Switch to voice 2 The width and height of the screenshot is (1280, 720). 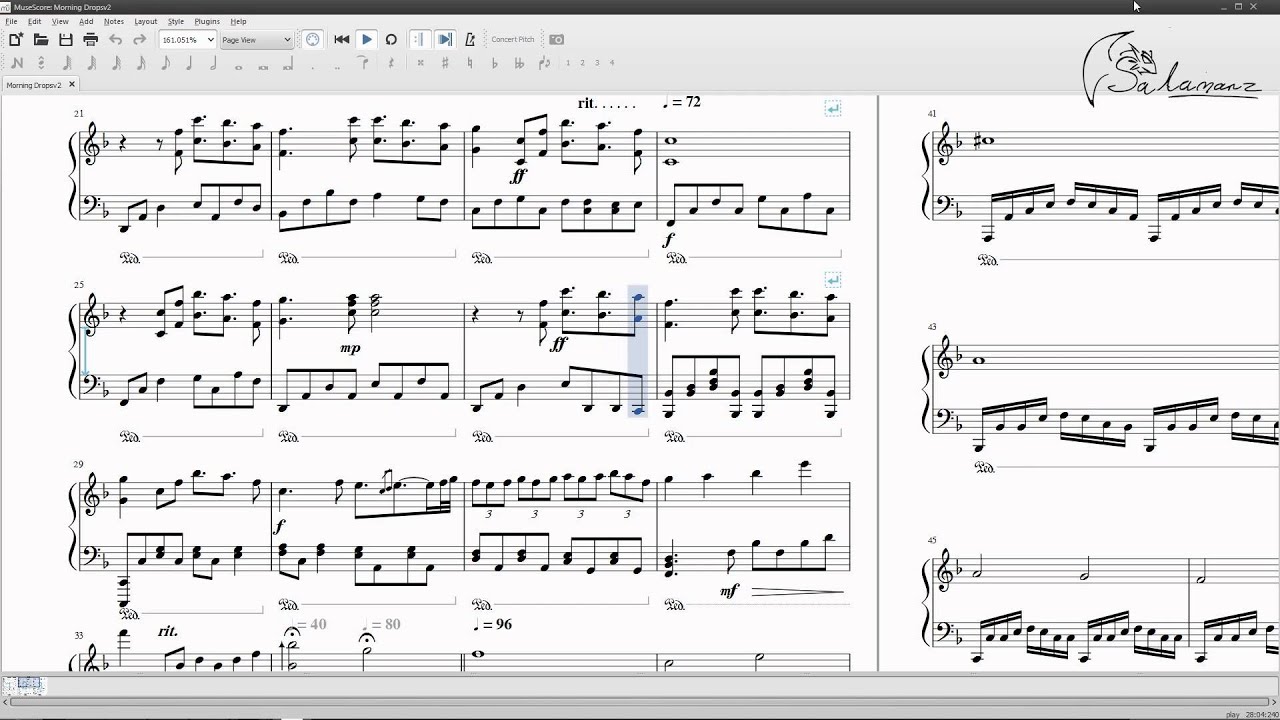point(583,63)
